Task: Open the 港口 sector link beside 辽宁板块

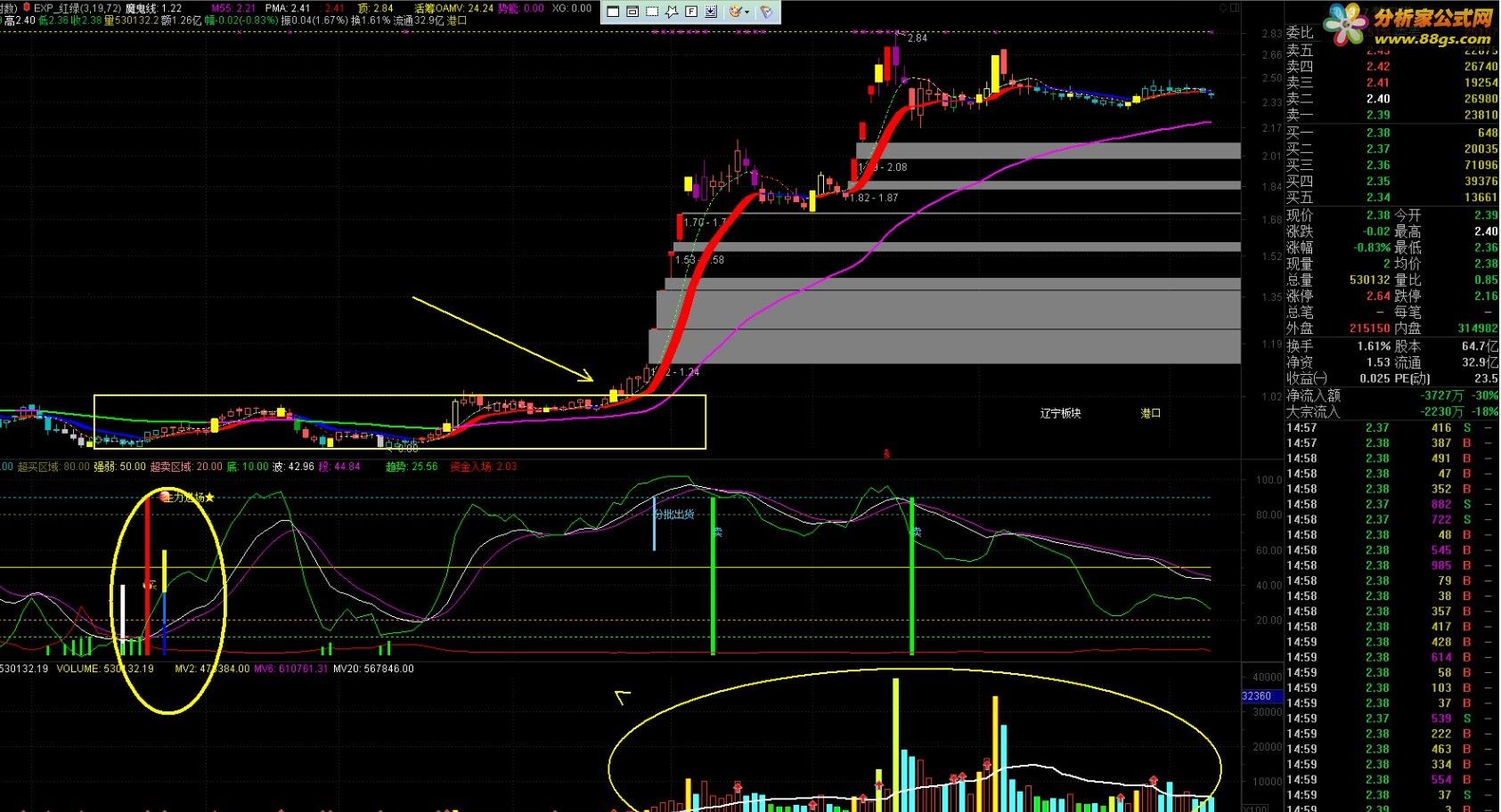Action: point(1151,413)
